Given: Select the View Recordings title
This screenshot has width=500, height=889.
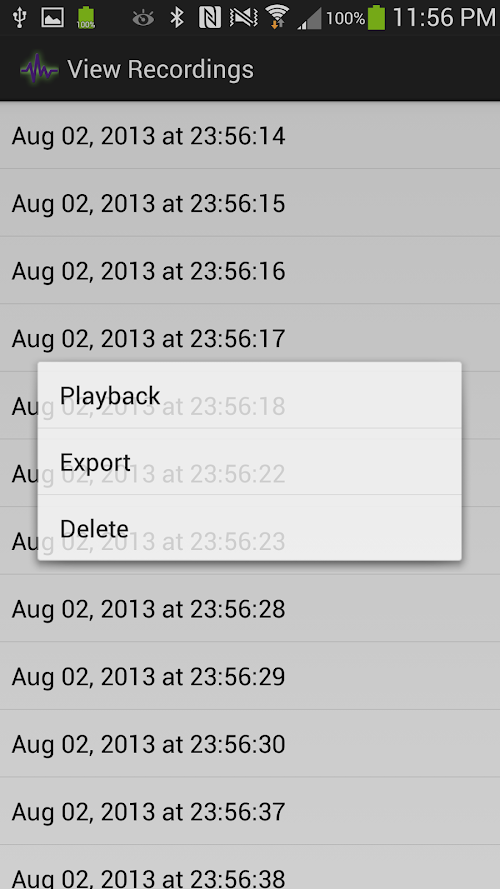Looking at the screenshot, I should [x=160, y=69].
